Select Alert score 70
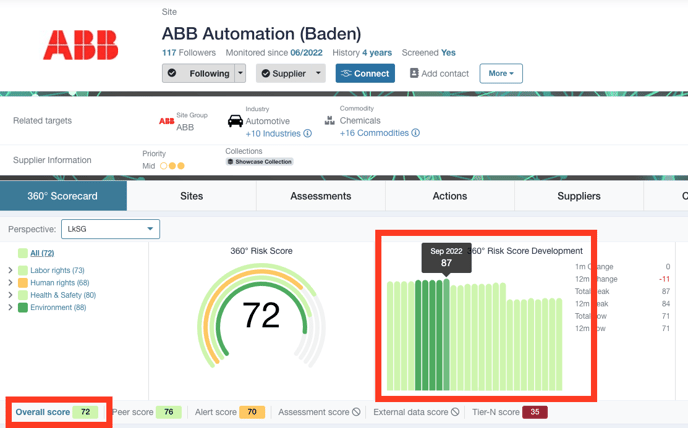Screen dimensions: 688x428 click(229, 412)
